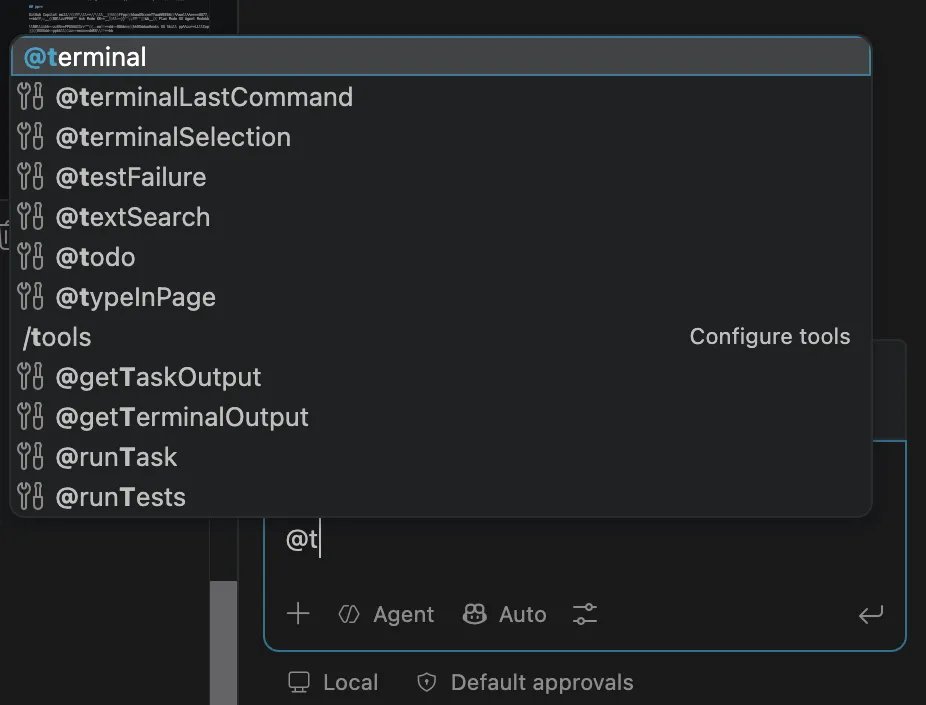The width and height of the screenshot is (926, 705).
Task: Click tool icon next to @typeInPage
Action: click(x=30, y=297)
